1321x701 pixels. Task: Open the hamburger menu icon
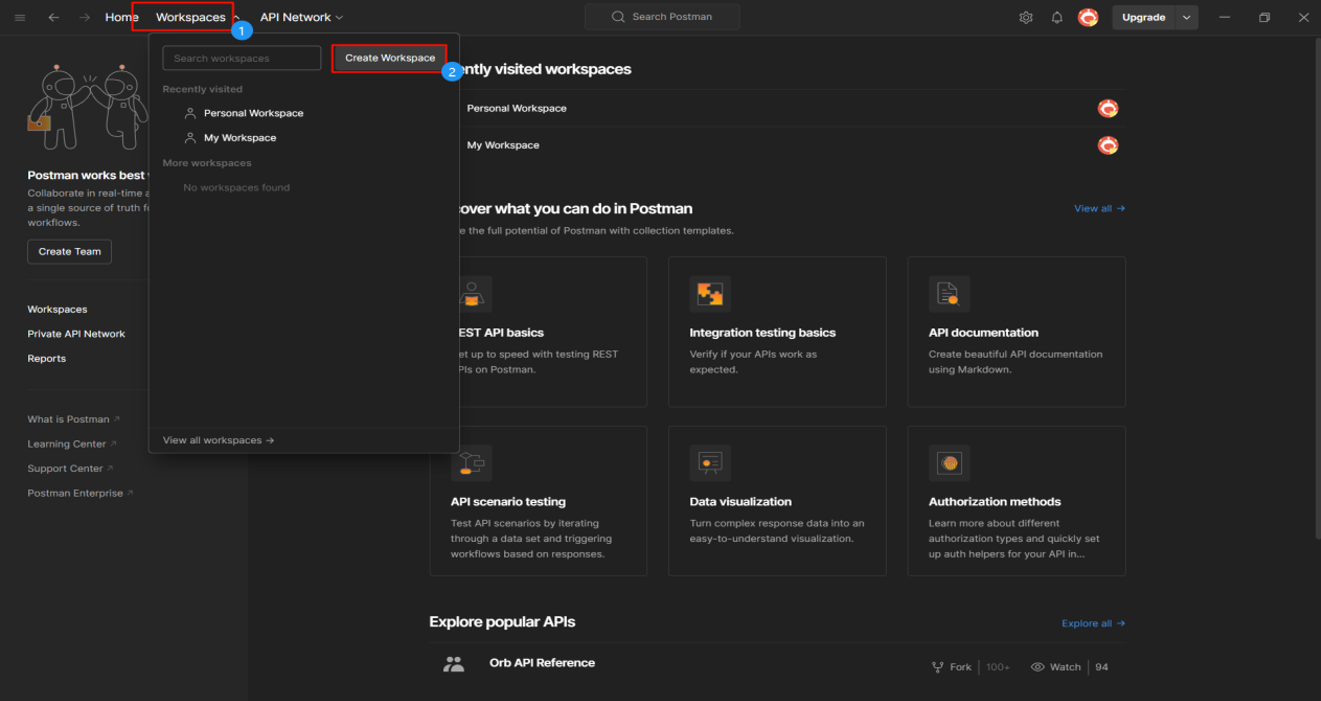20,17
